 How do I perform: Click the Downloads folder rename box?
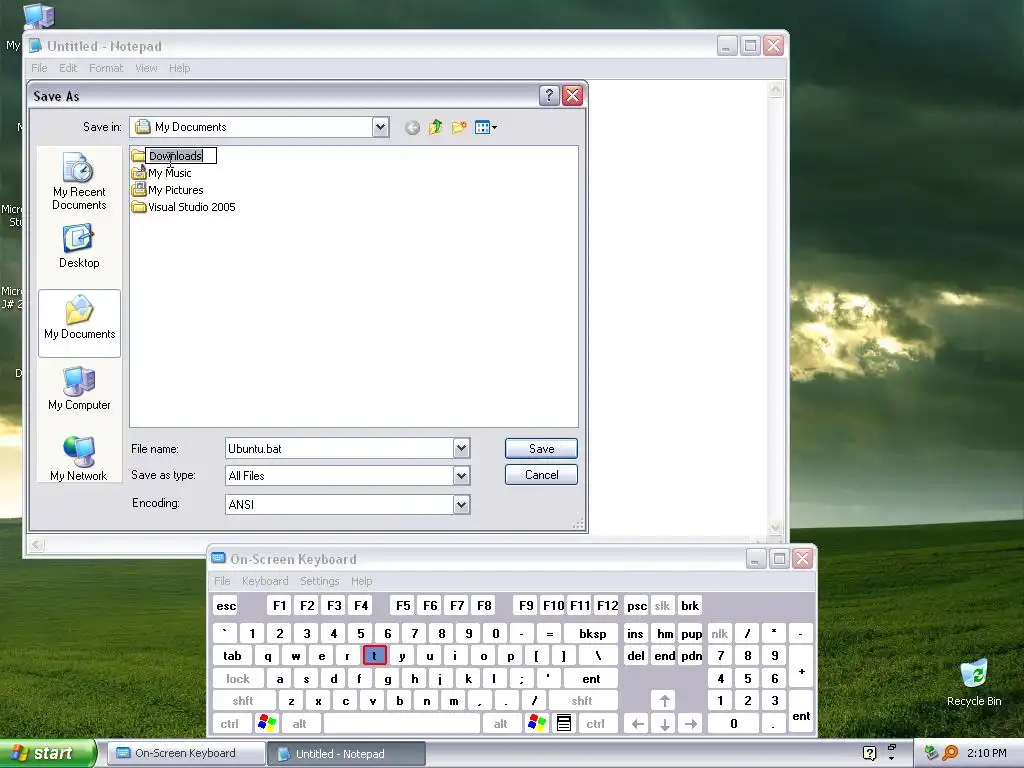[x=181, y=156]
